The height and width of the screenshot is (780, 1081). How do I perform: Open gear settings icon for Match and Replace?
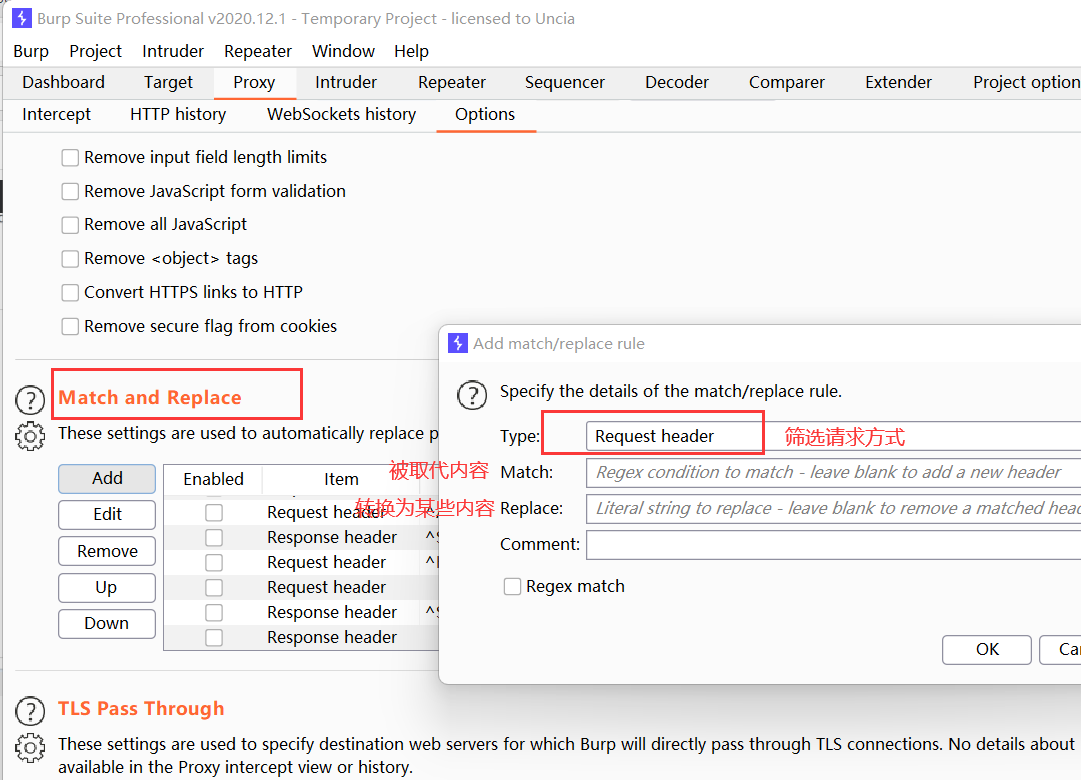coord(30,436)
